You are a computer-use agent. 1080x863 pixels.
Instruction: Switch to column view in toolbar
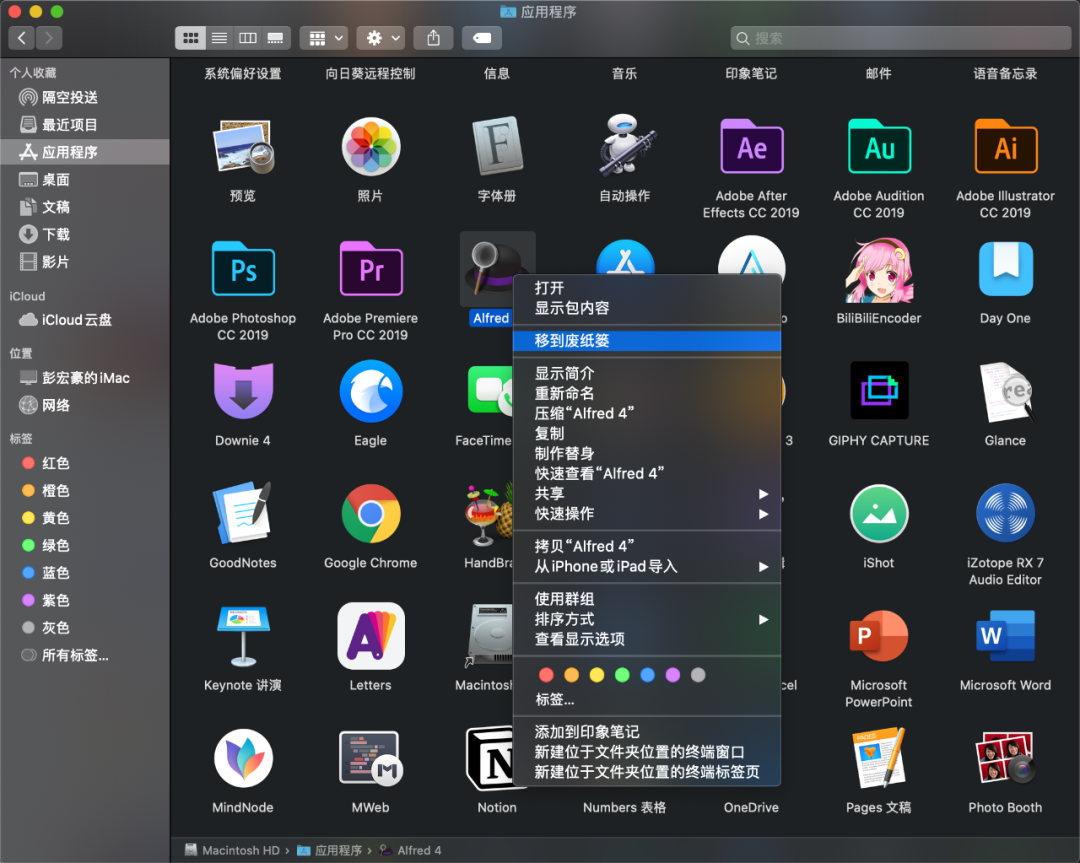pyautogui.click(x=247, y=38)
